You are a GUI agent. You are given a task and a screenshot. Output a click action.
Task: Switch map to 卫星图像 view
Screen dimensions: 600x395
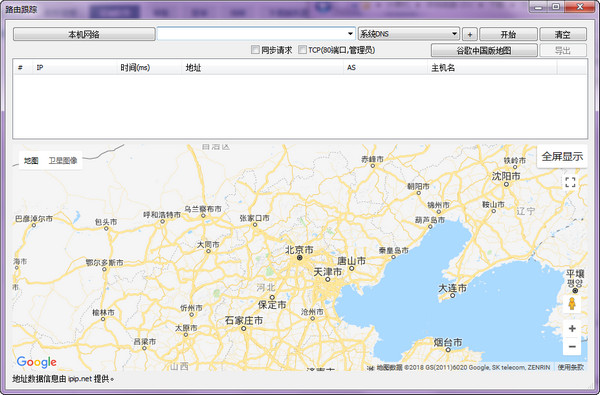point(63,161)
